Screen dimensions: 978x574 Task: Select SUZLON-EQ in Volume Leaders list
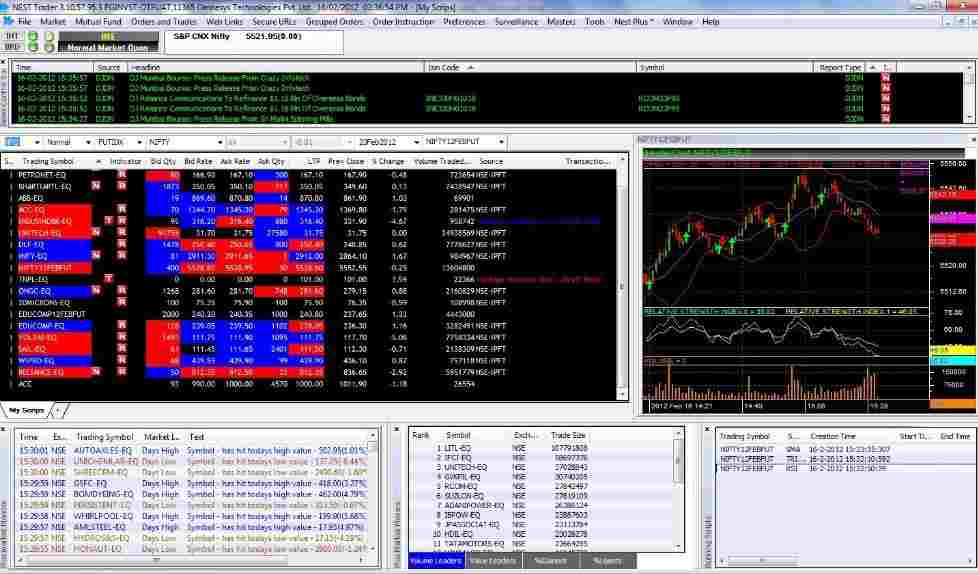click(540, 496)
